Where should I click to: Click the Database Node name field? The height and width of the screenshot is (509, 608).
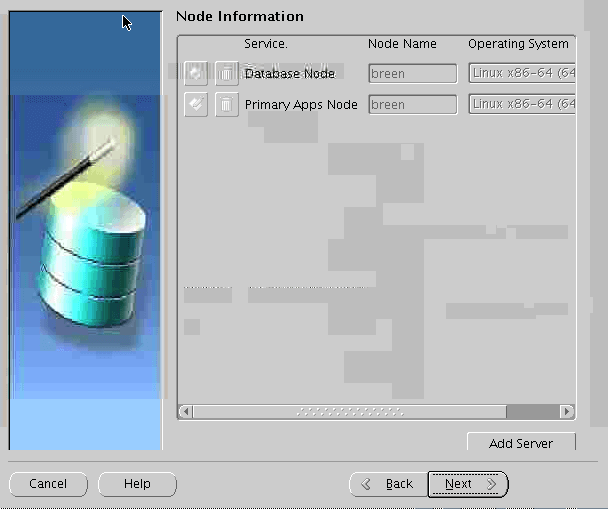412,73
